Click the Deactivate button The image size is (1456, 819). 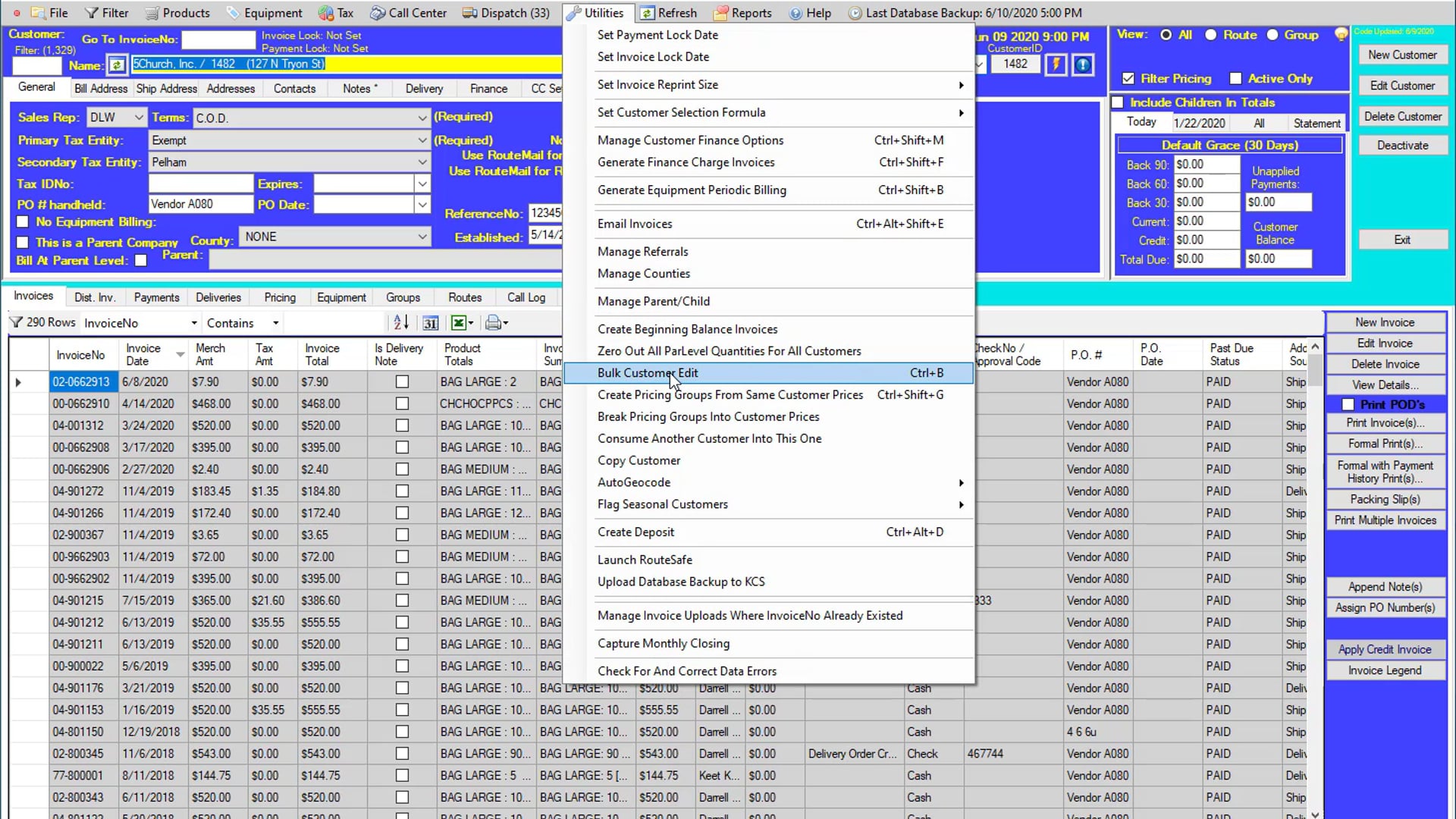click(x=1402, y=145)
